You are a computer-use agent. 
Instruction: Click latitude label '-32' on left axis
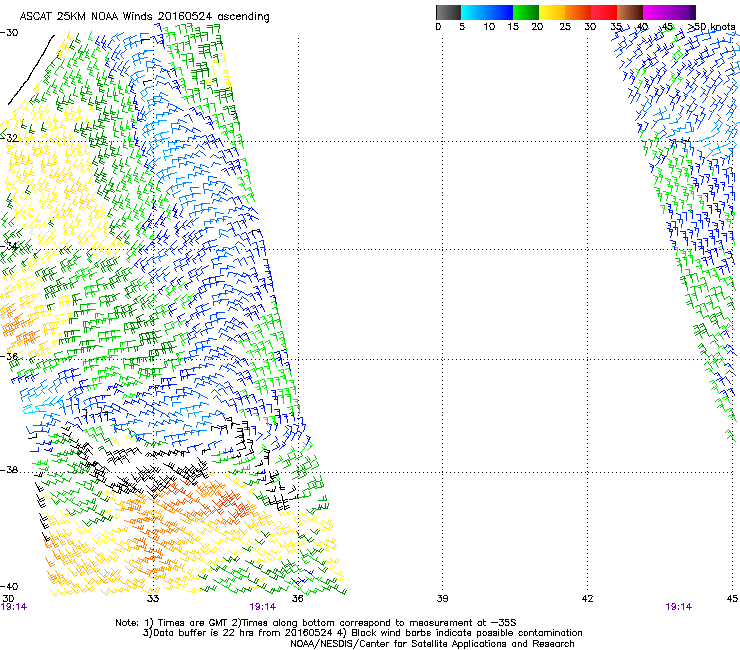coord(9,138)
